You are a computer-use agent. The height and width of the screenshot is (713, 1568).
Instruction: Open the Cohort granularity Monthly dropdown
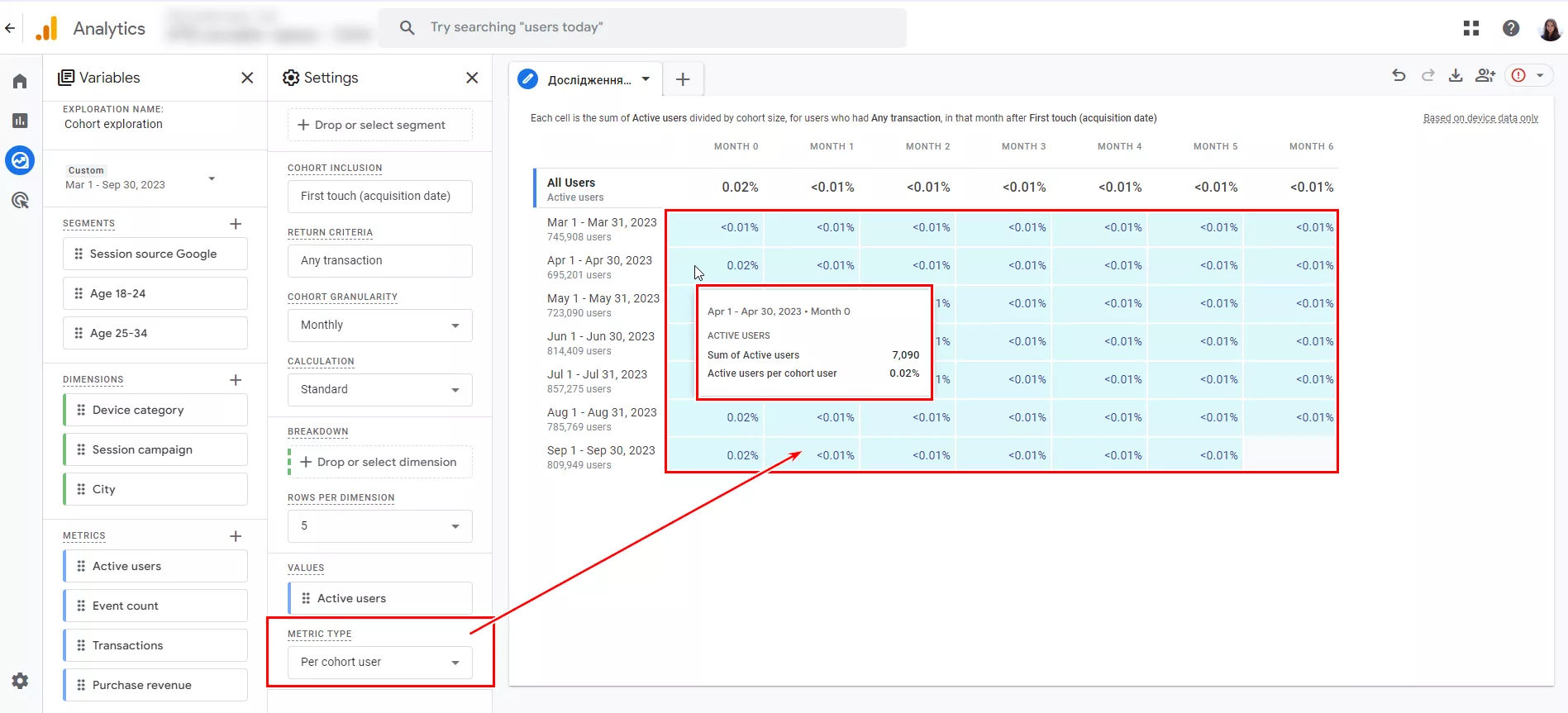(x=380, y=326)
